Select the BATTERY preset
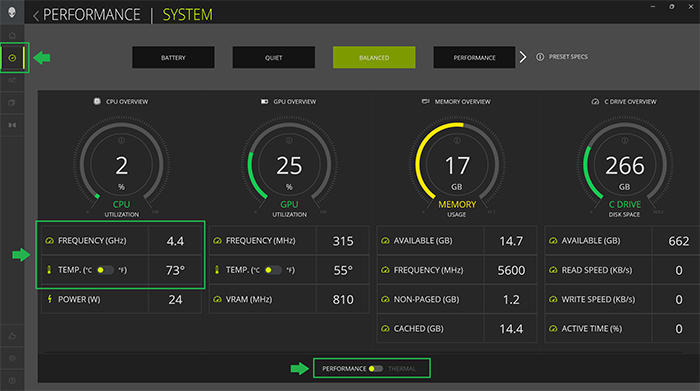The height and width of the screenshot is (391, 700). coord(173,58)
